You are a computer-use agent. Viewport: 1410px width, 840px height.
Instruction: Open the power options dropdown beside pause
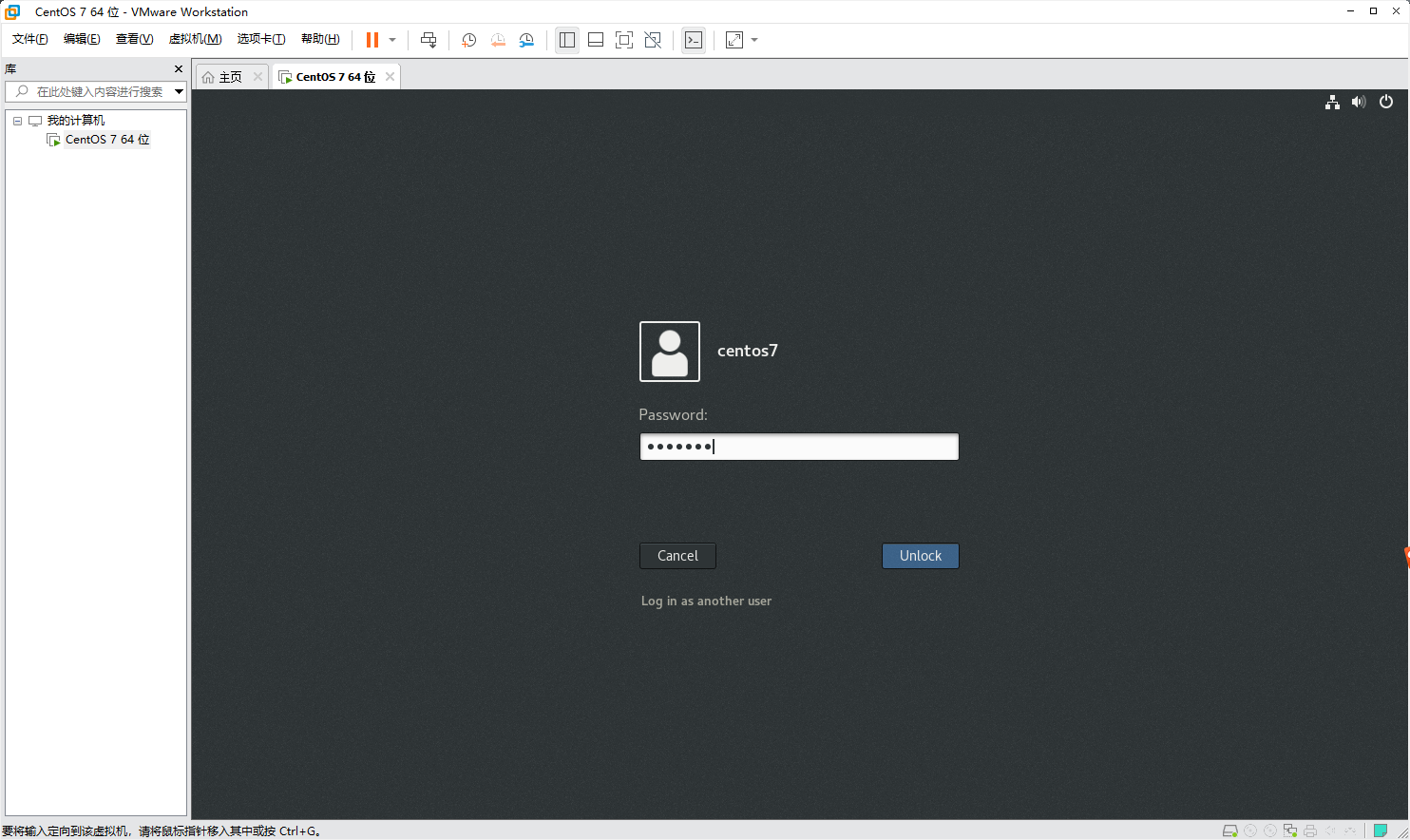(x=392, y=40)
